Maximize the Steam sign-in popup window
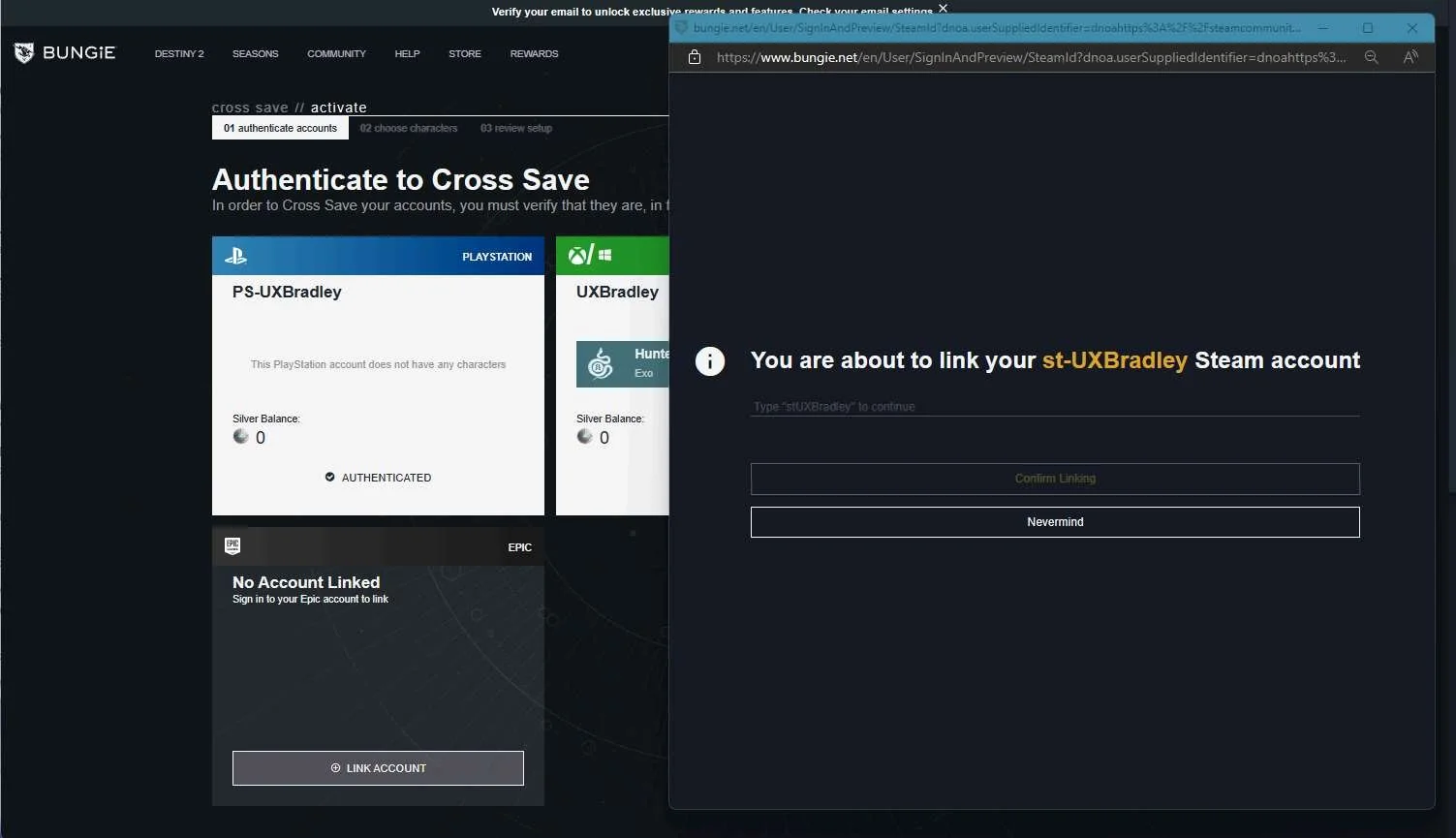Viewport: 1456px width, 838px height. pyautogui.click(x=1368, y=28)
